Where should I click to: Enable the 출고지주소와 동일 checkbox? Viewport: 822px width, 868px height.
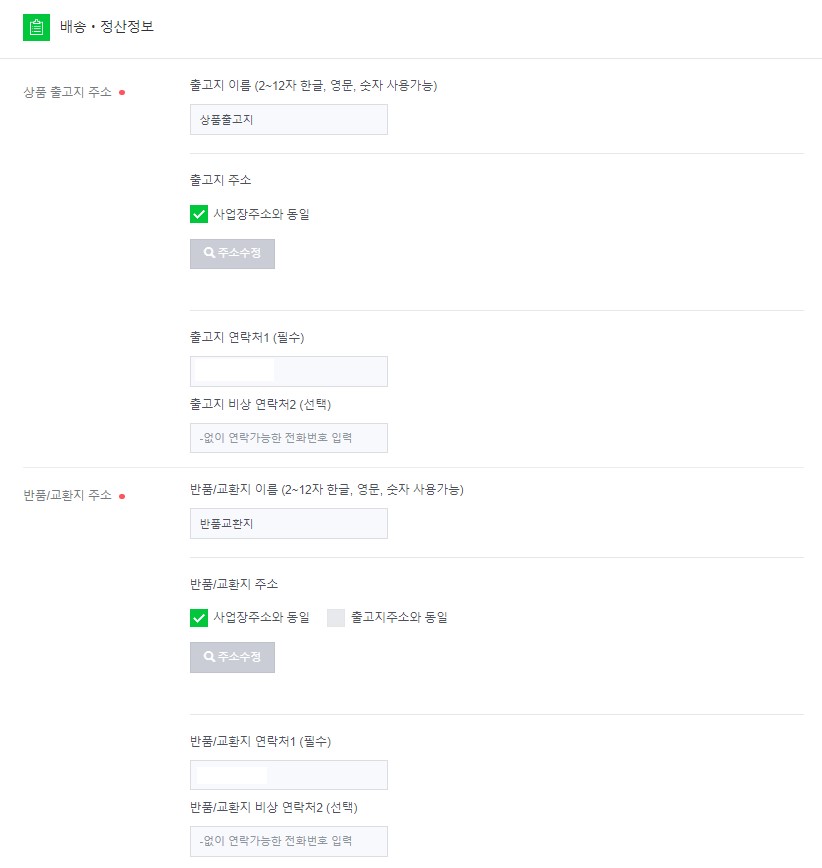point(336,617)
